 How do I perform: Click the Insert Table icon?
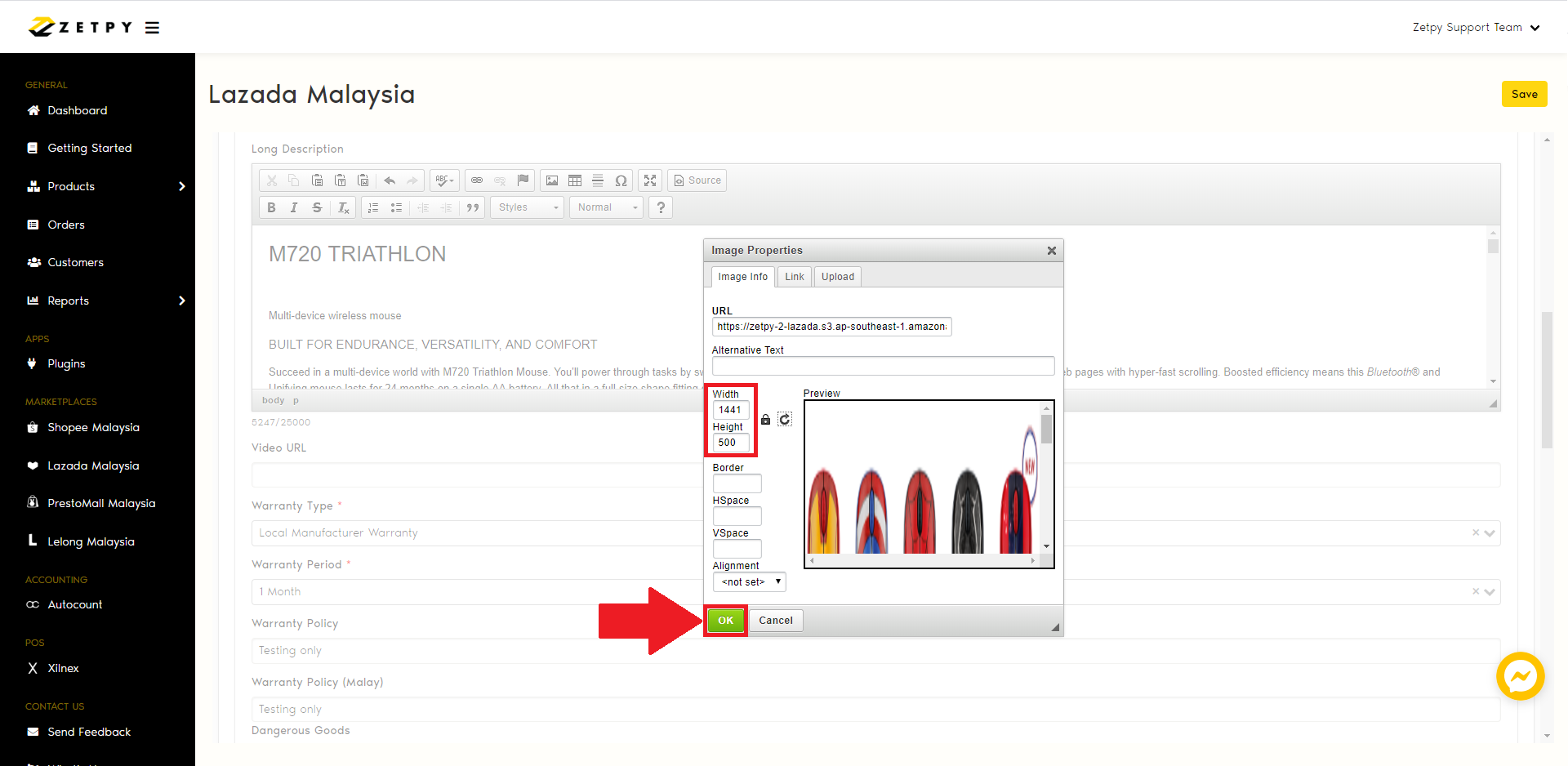575,180
